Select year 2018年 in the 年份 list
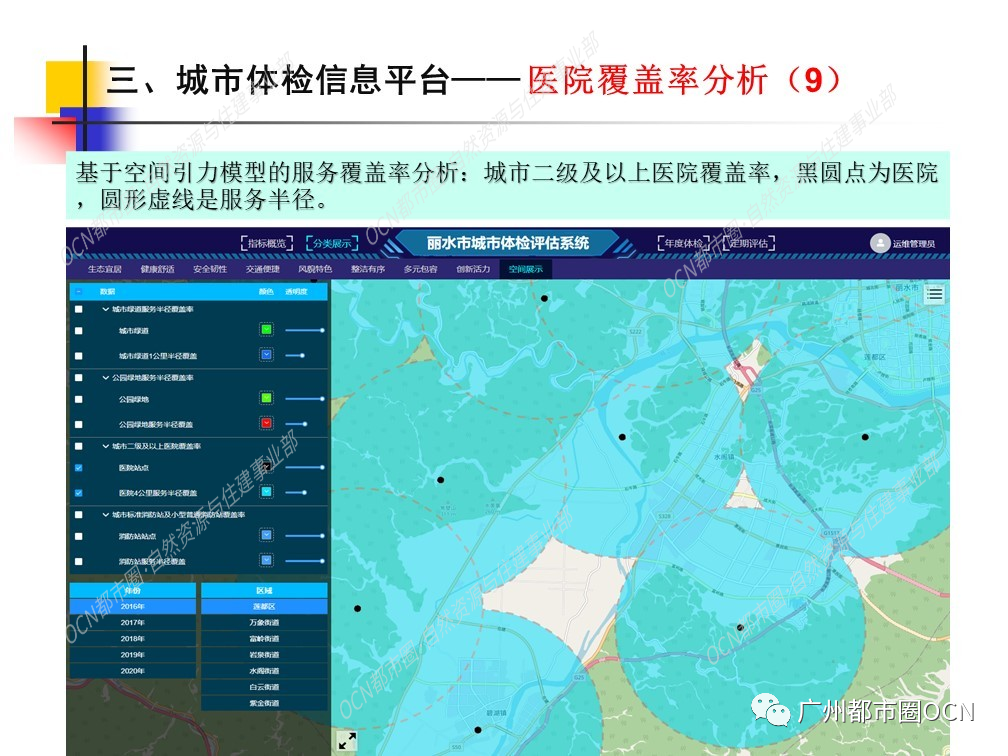1008x756 pixels. point(132,638)
